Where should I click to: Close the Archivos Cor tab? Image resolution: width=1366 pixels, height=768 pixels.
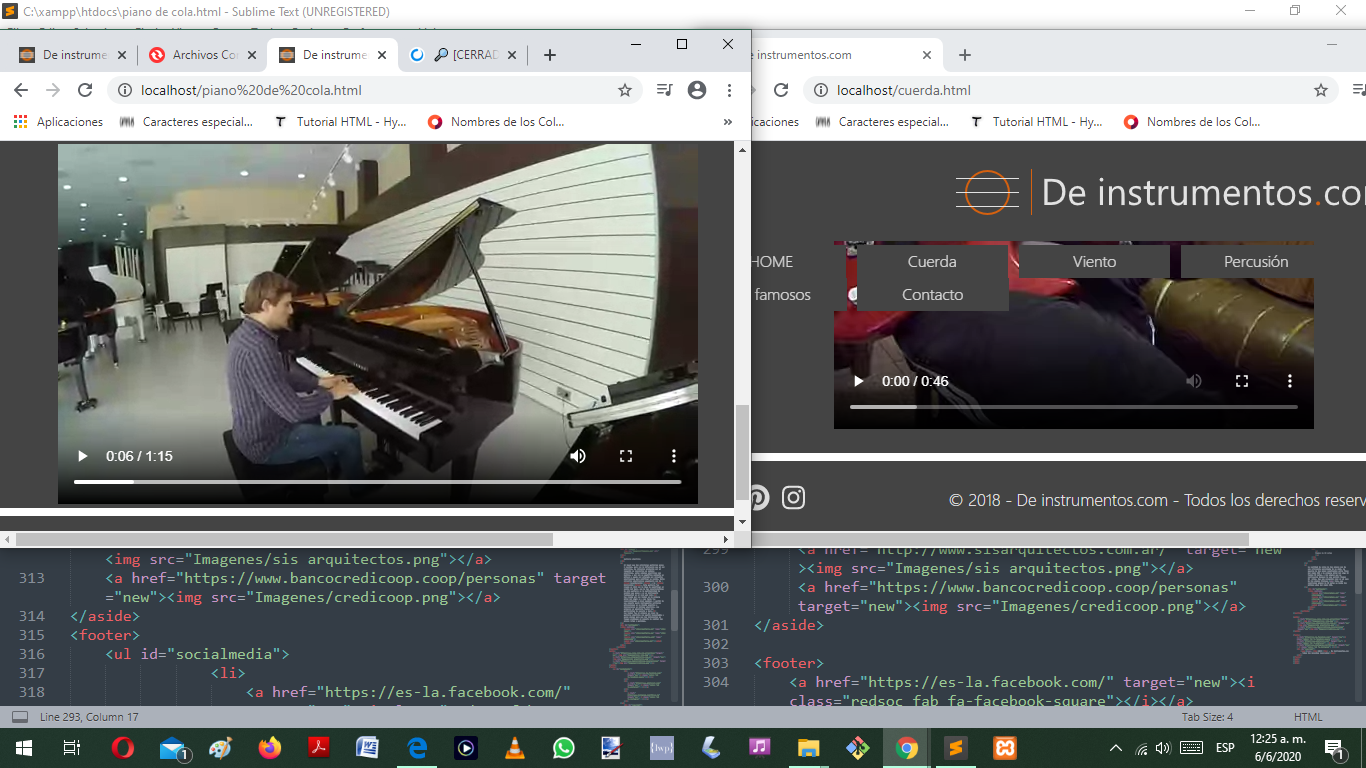pos(253,55)
